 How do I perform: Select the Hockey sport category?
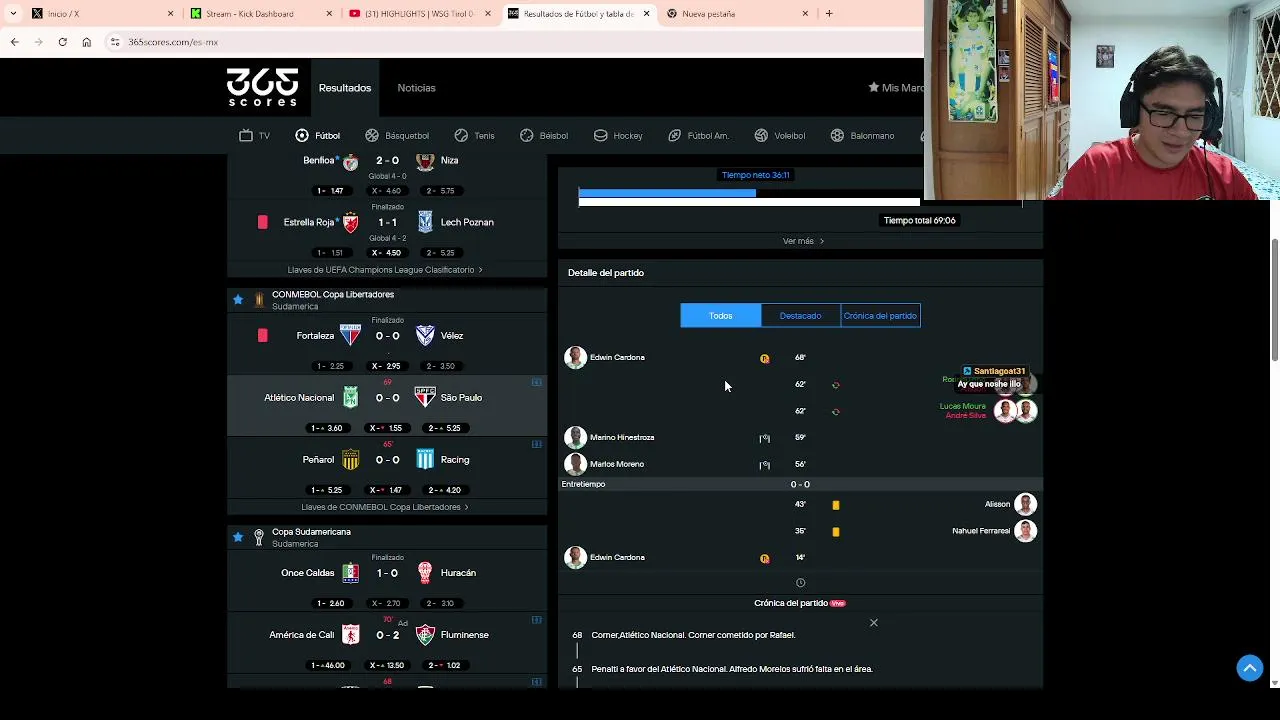click(x=617, y=135)
